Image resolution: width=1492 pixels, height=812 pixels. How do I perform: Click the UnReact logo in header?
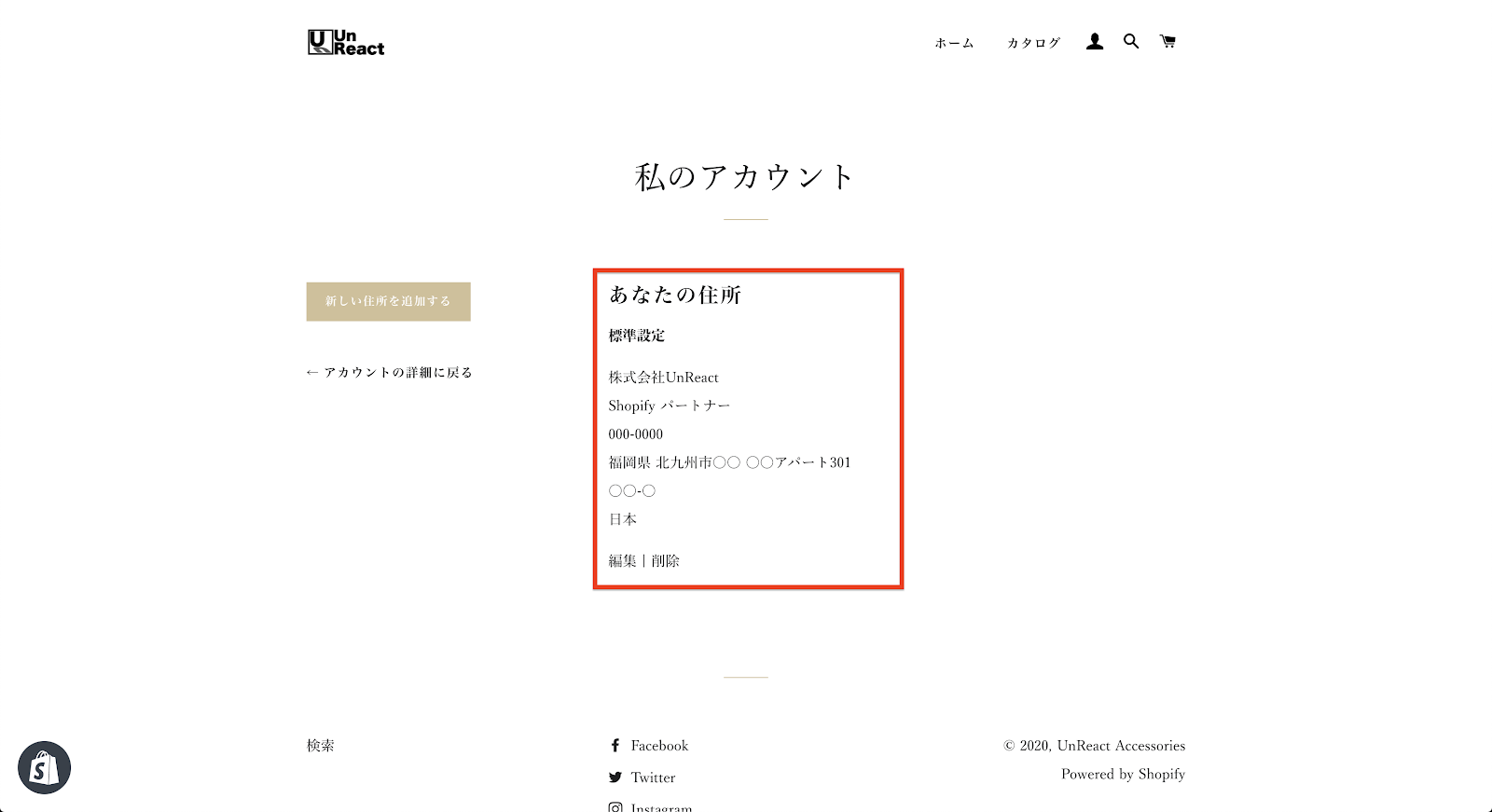pyautogui.click(x=346, y=43)
